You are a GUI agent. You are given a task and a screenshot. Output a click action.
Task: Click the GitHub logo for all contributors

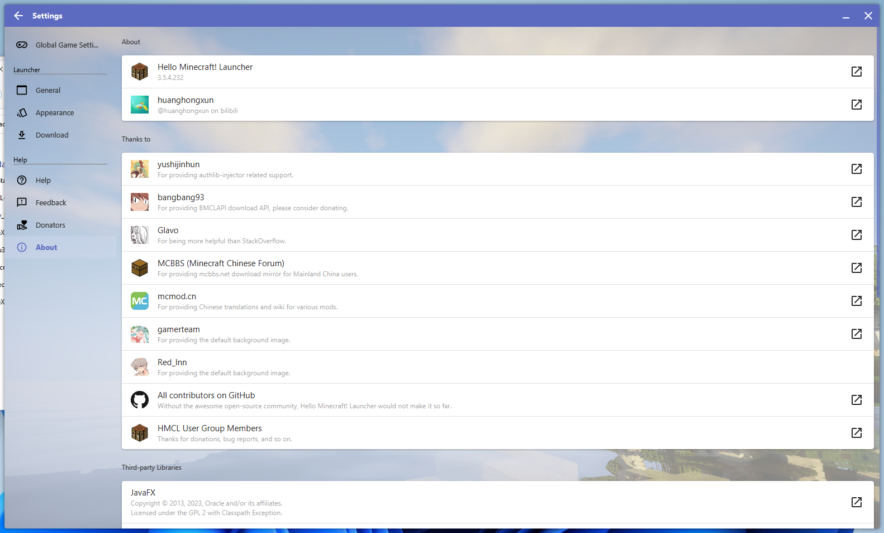(140, 400)
